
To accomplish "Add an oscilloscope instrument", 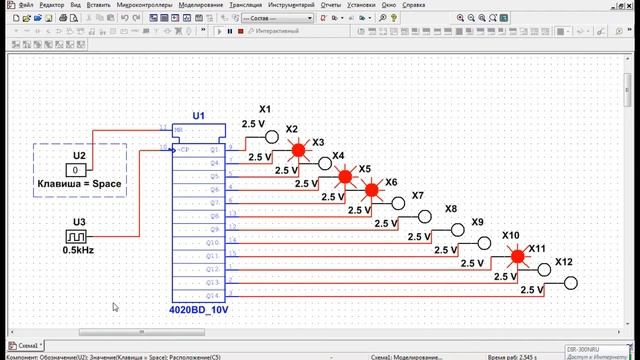I will (x=393, y=31).
